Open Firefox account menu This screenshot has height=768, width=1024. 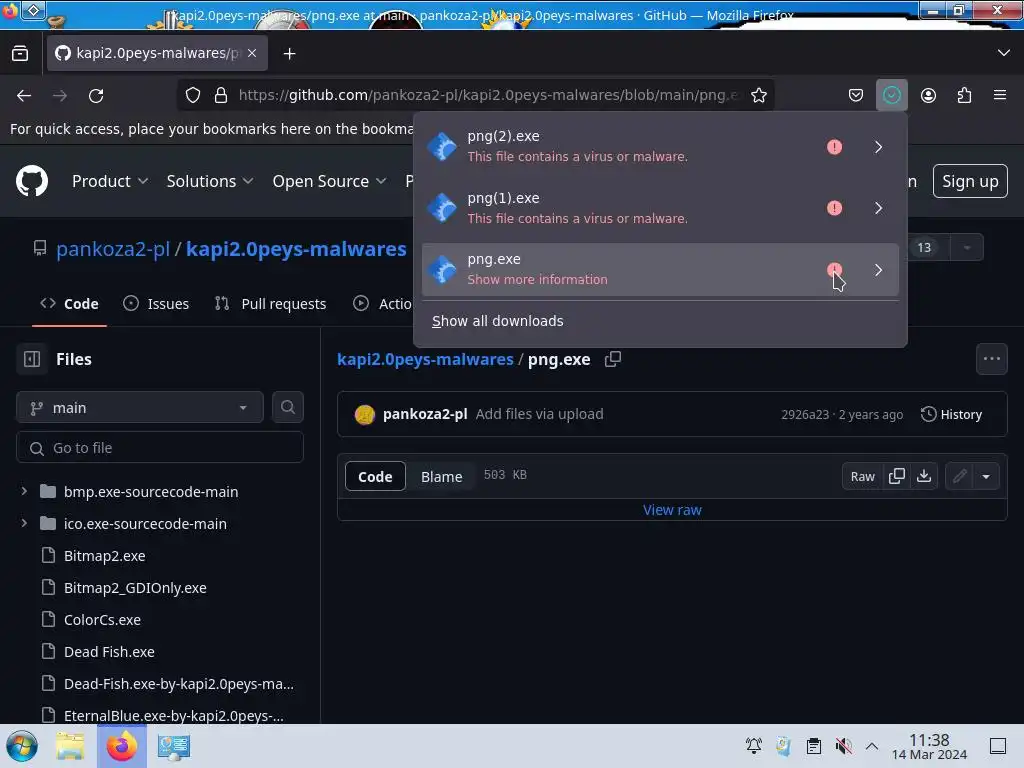coord(928,95)
